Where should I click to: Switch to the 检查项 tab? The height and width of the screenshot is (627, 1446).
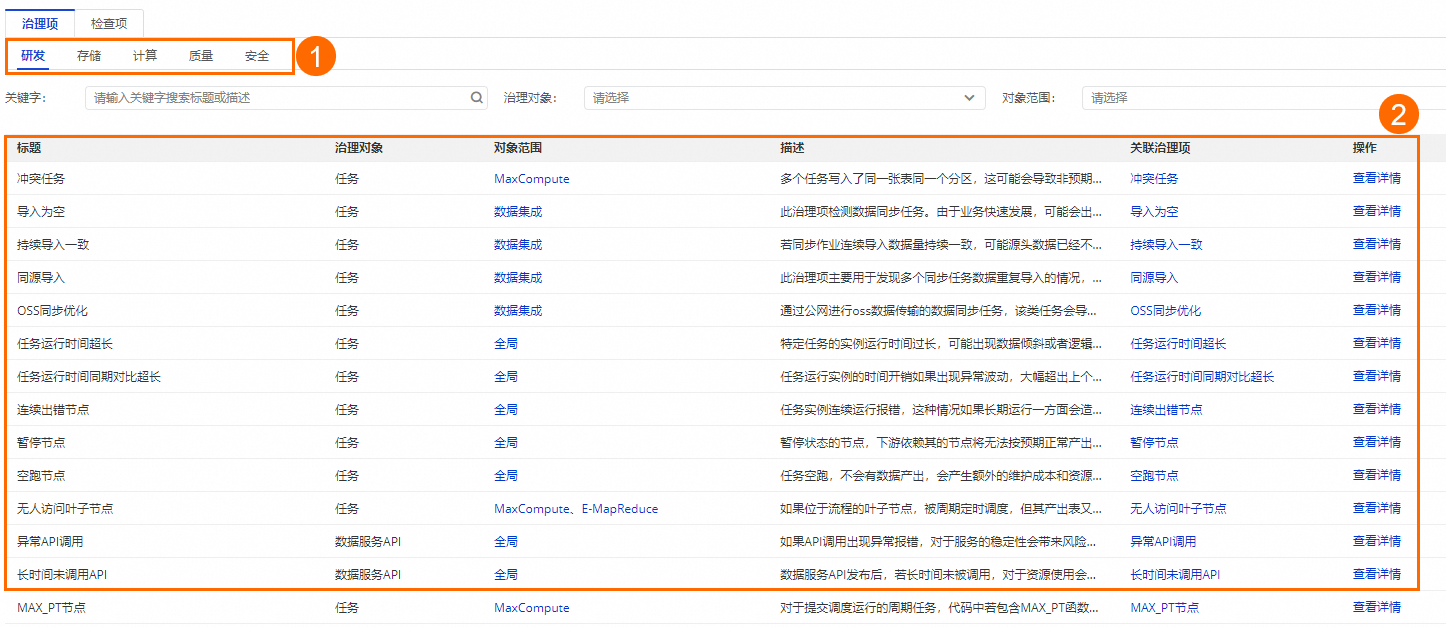click(109, 23)
